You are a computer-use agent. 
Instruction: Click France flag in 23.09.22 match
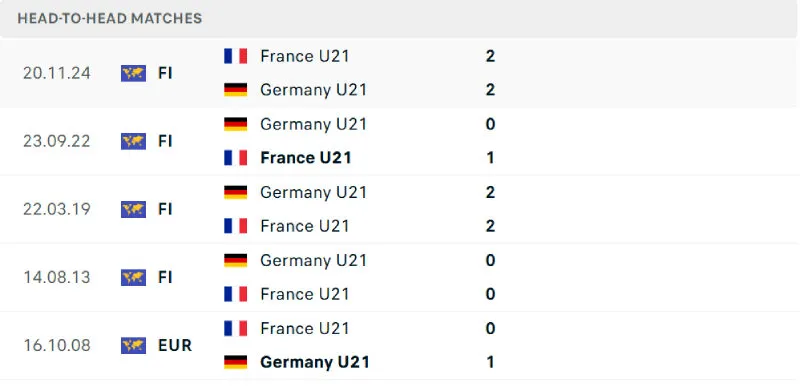click(235, 158)
